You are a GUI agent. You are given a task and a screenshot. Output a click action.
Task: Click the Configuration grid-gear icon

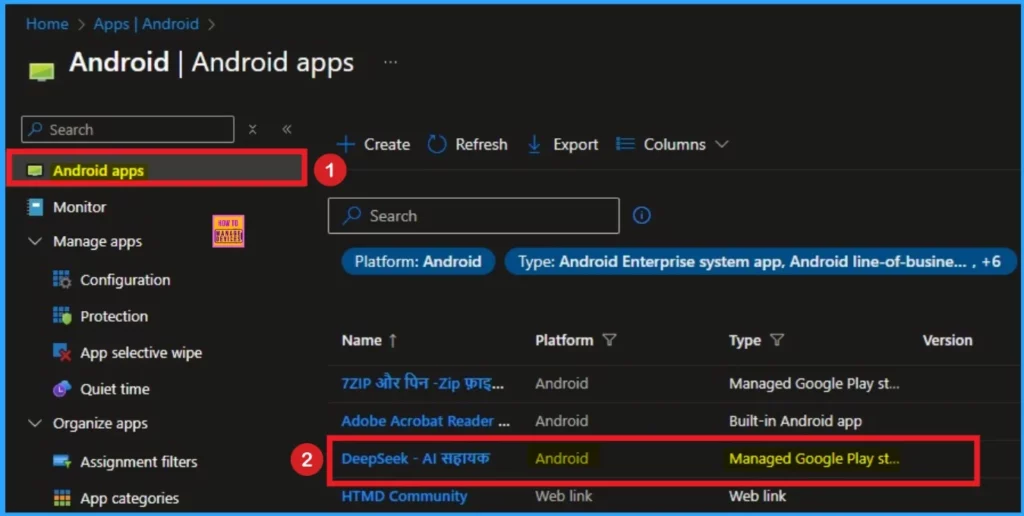[x=62, y=280]
